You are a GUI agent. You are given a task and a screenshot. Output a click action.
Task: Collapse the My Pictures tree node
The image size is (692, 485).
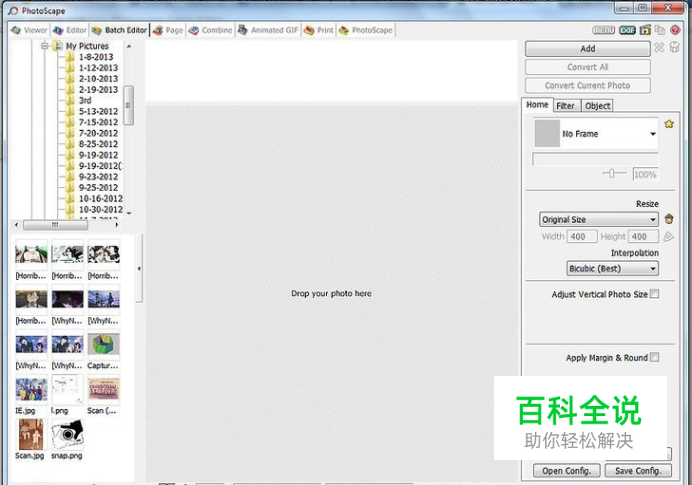(45, 45)
